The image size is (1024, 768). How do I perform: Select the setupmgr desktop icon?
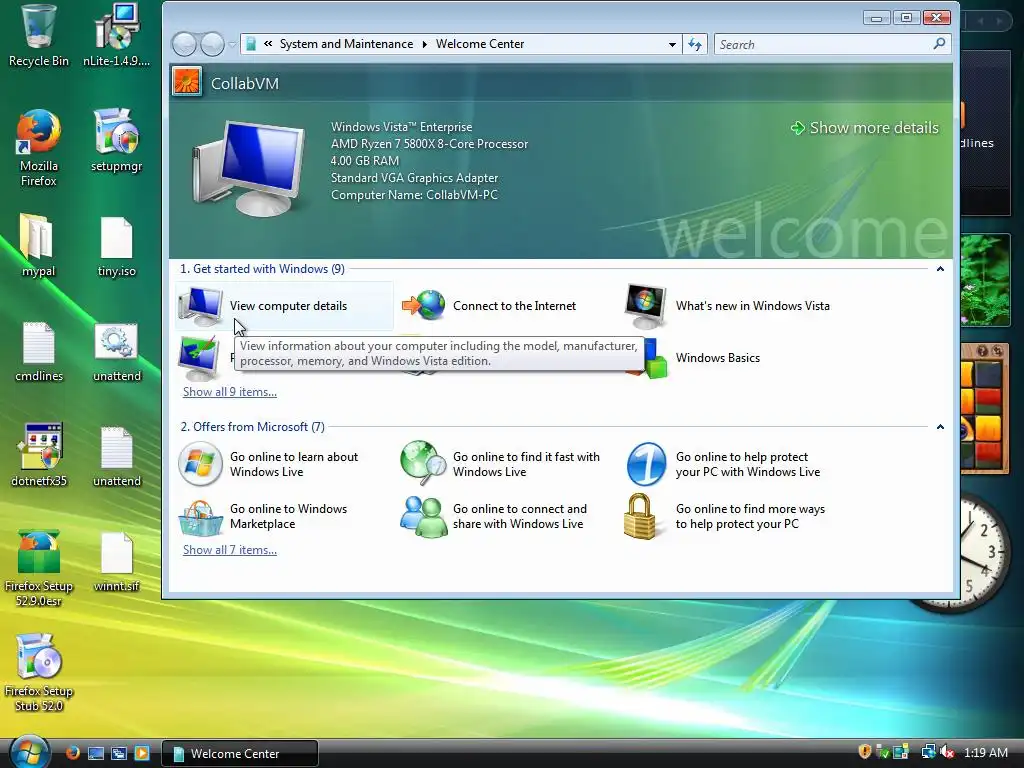point(117,141)
